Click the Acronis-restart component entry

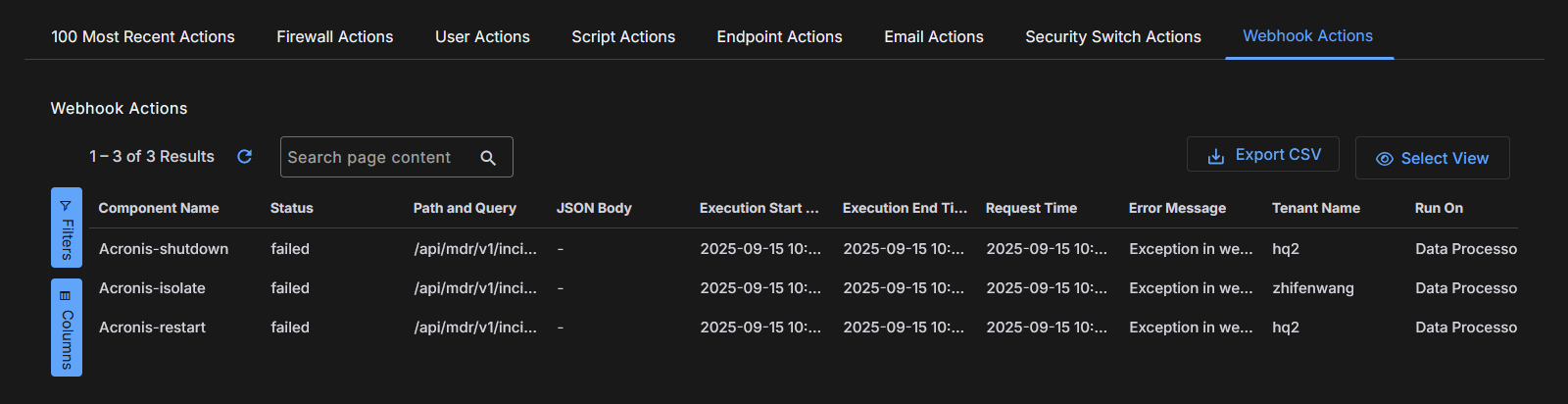coord(152,328)
